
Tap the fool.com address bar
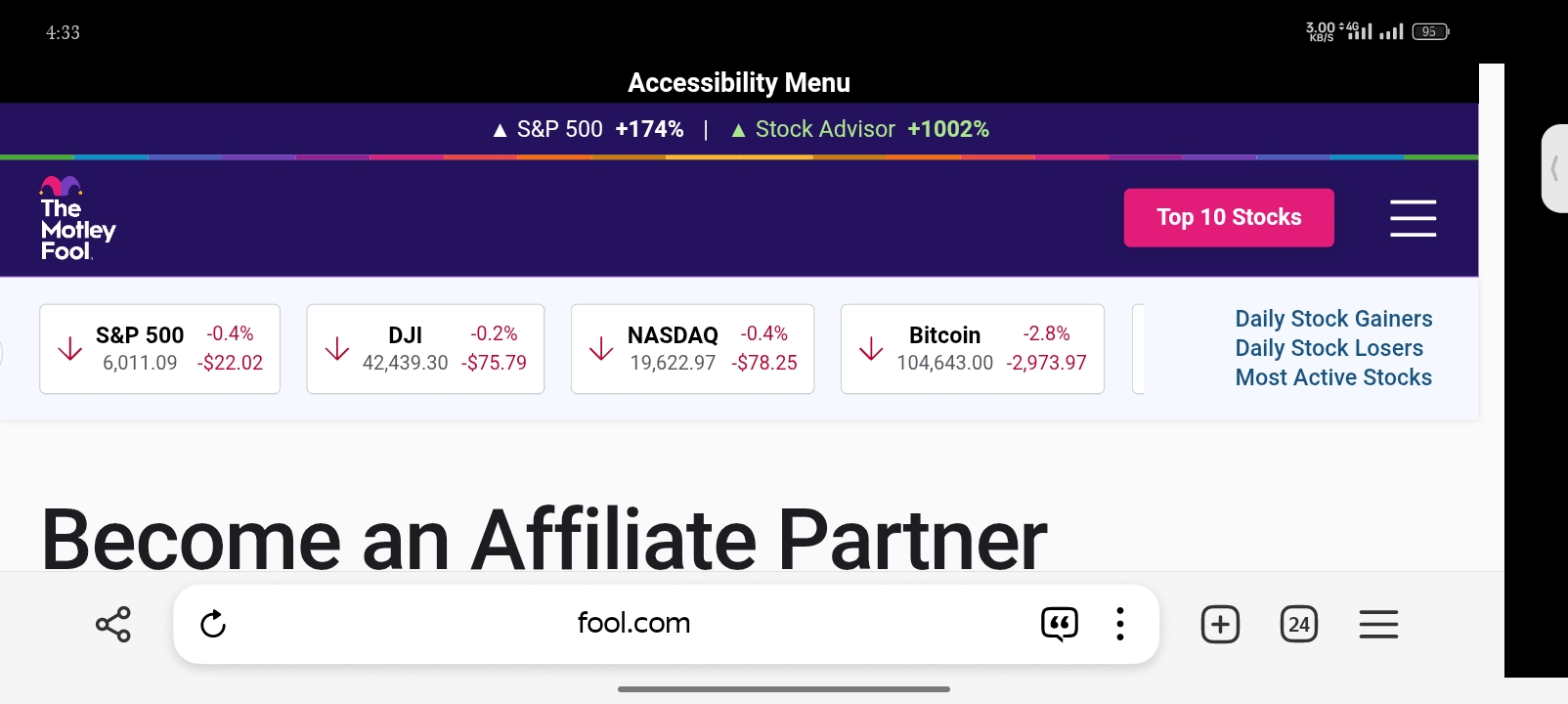tap(633, 623)
